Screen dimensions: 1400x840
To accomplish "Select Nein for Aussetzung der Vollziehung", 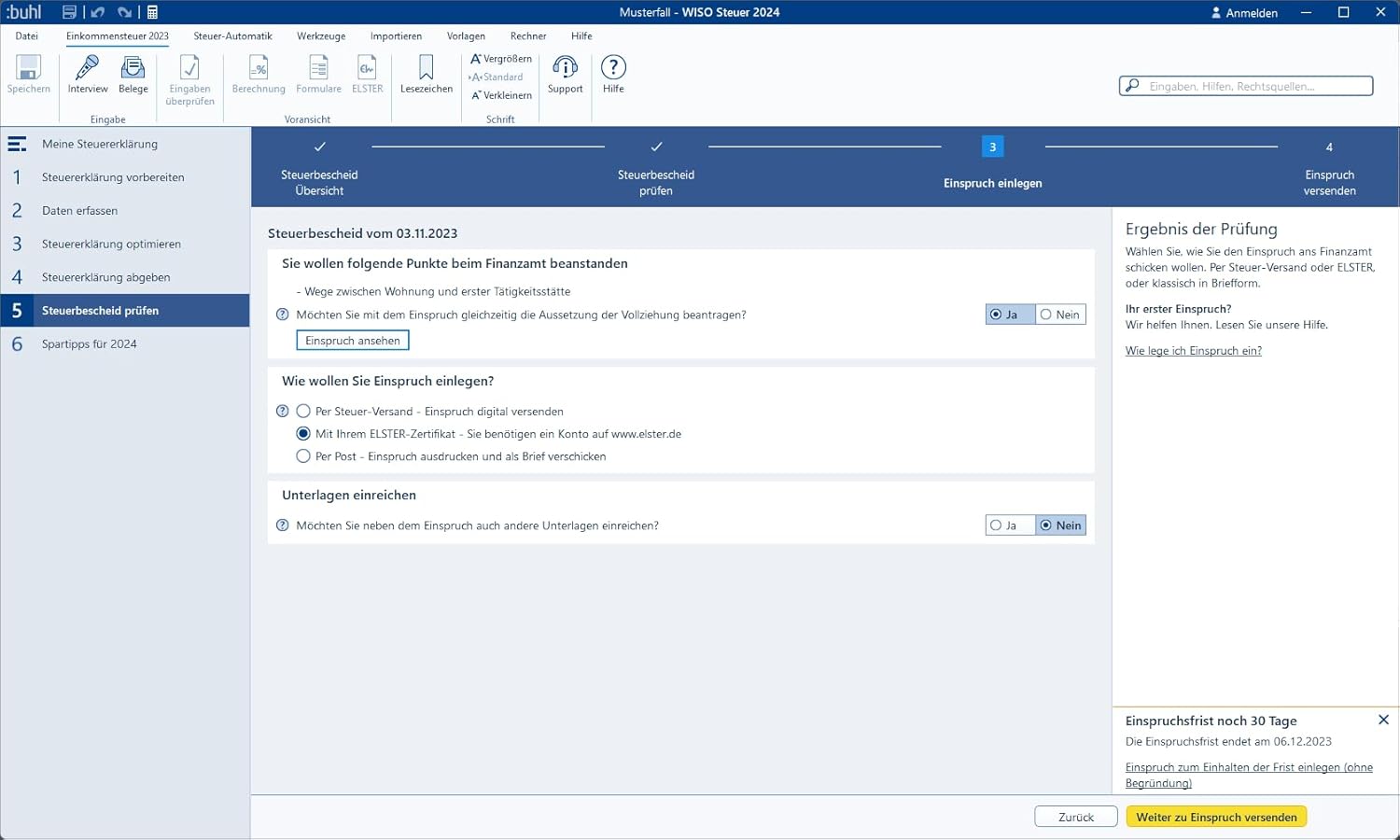I will (x=1060, y=315).
